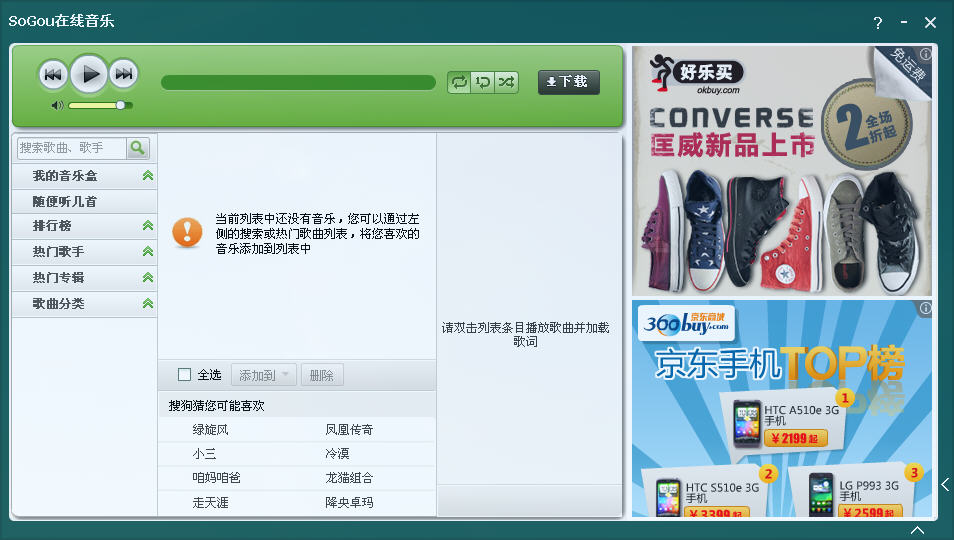Click artist 冷漠
This screenshot has height=540, width=954.
337,454
